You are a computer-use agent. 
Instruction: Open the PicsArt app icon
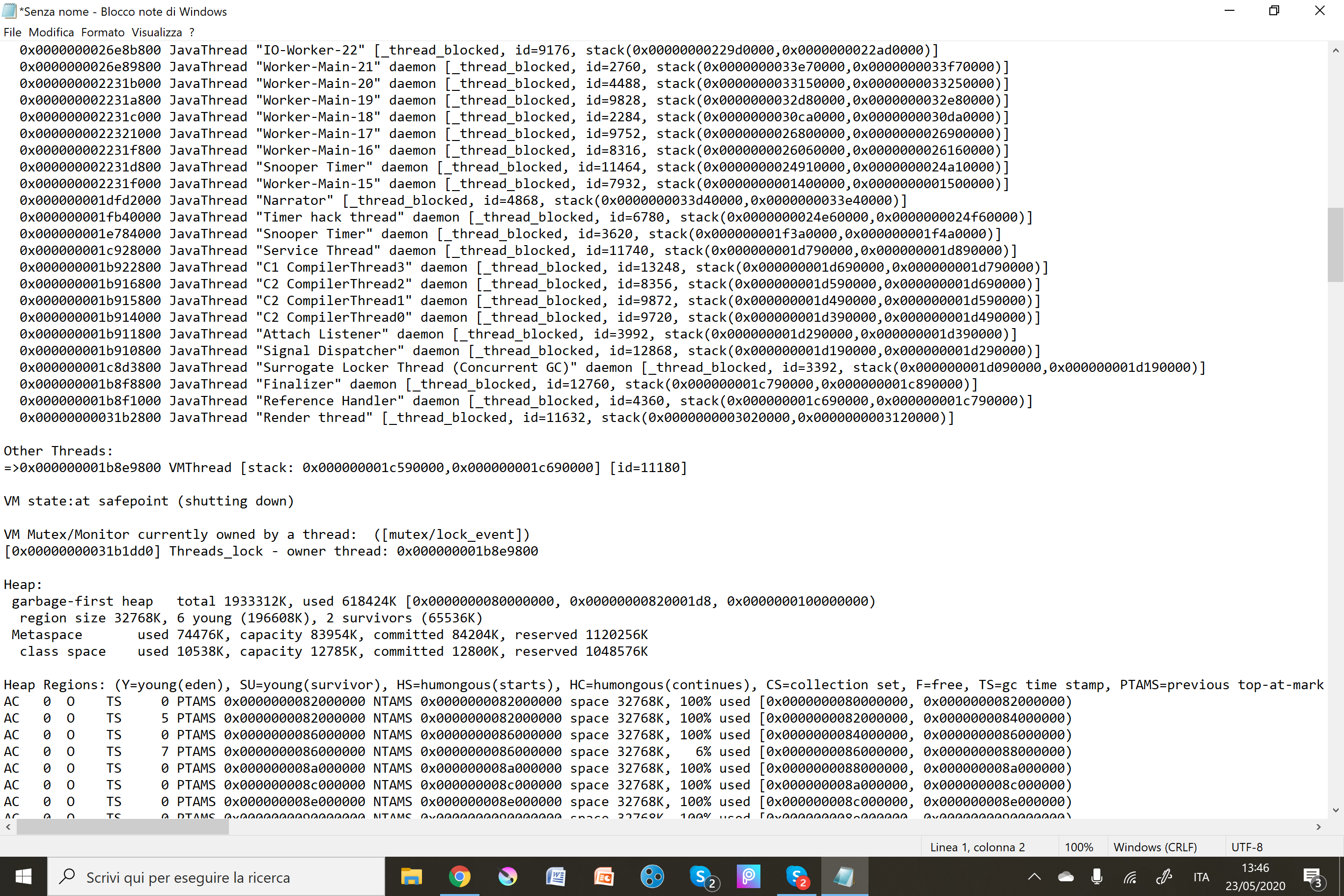[748, 876]
